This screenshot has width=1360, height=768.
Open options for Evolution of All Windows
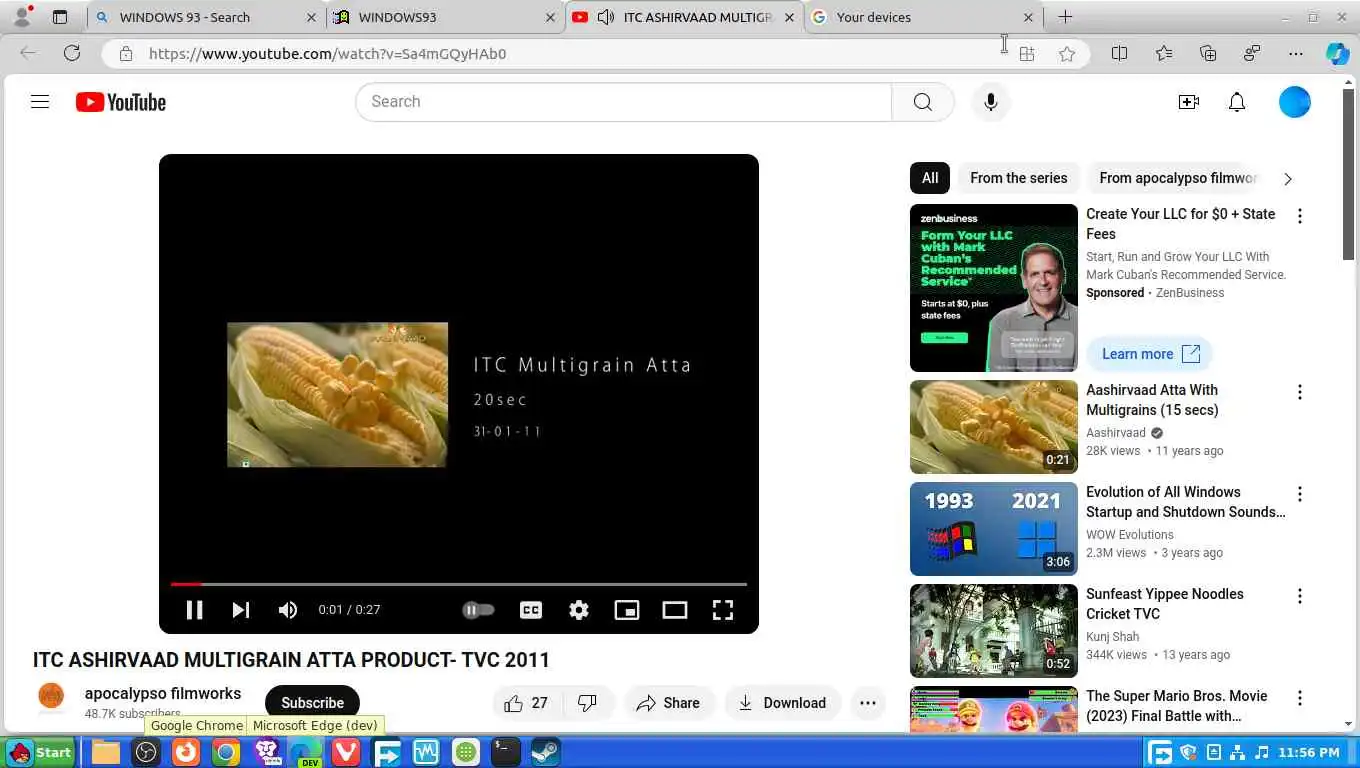point(1300,494)
